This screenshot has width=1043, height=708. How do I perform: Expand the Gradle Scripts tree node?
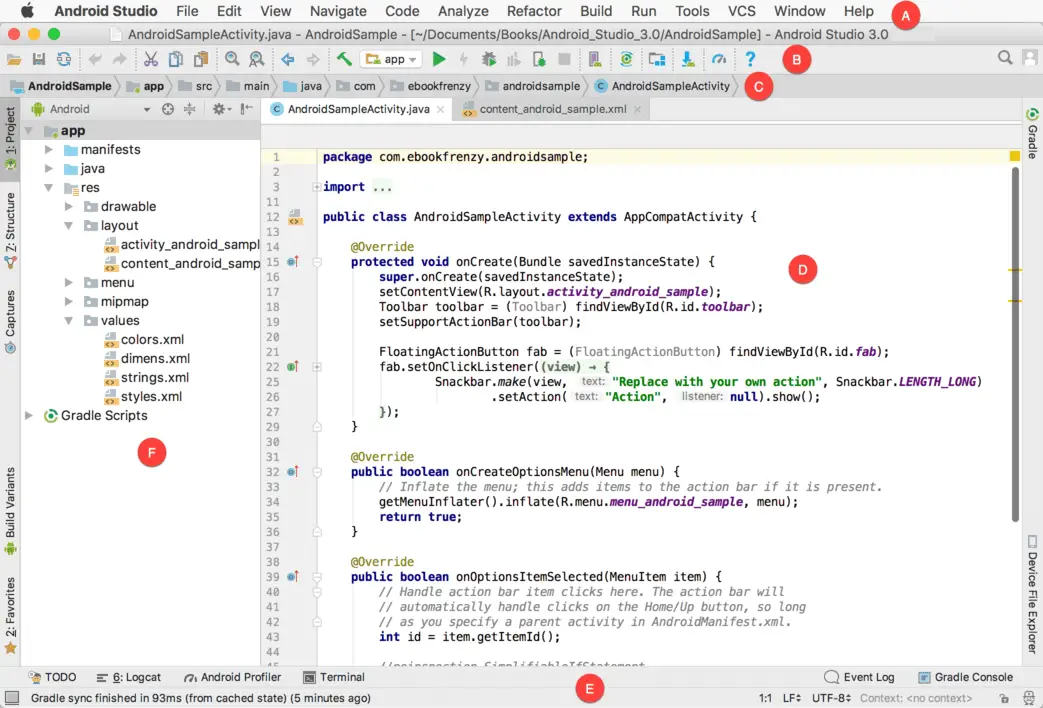coord(29,416)
